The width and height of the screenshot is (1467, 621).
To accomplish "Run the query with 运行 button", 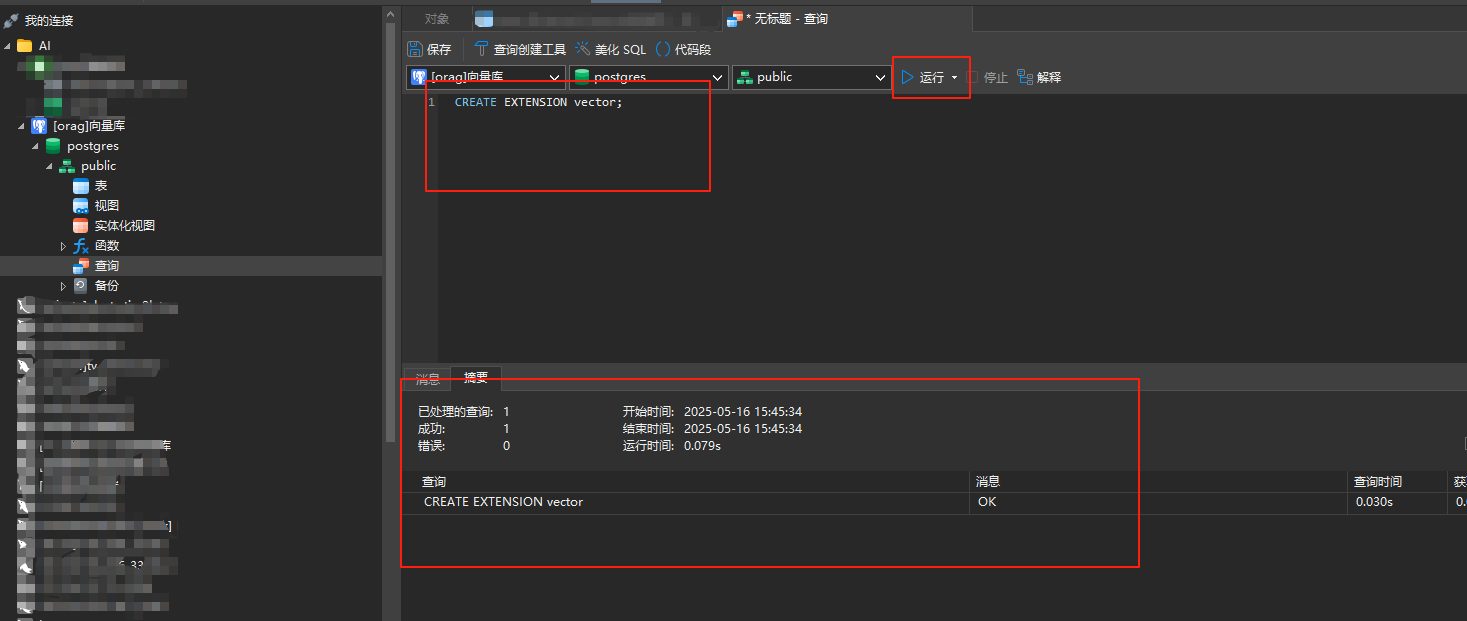I will [923, 77].
